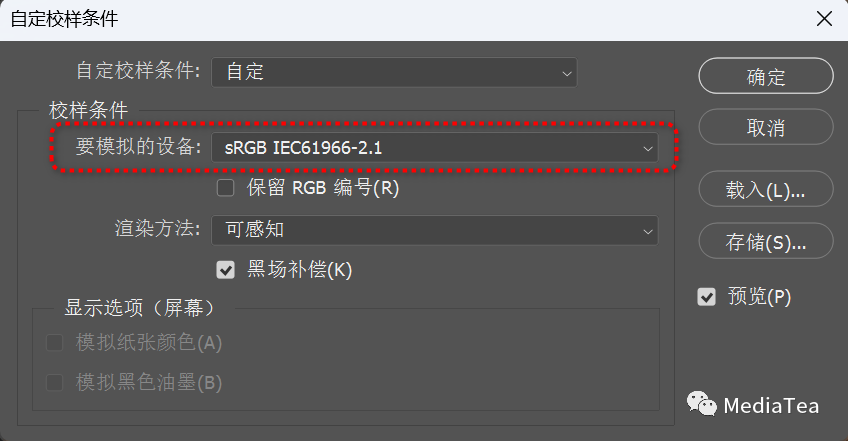Click the WeChat logo icon beside MediaTea
Screen dimensions: 848x441
tap(701, 404)
